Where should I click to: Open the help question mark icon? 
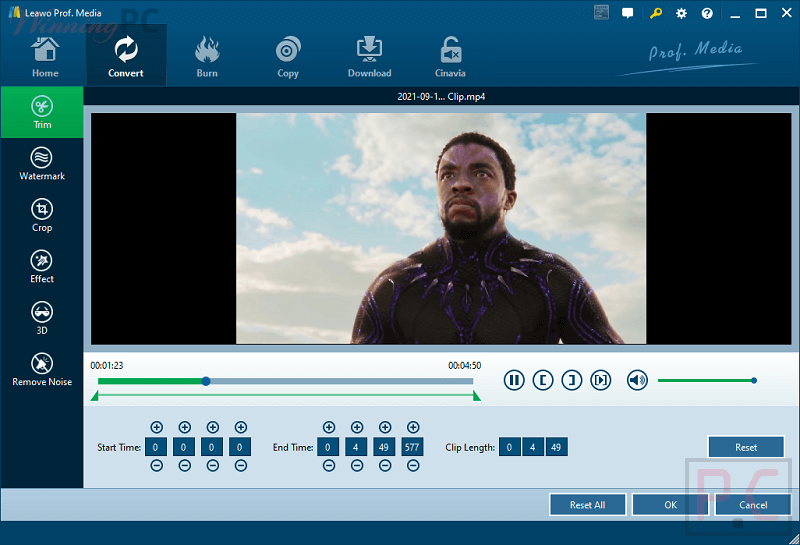[x=707, y=13]
